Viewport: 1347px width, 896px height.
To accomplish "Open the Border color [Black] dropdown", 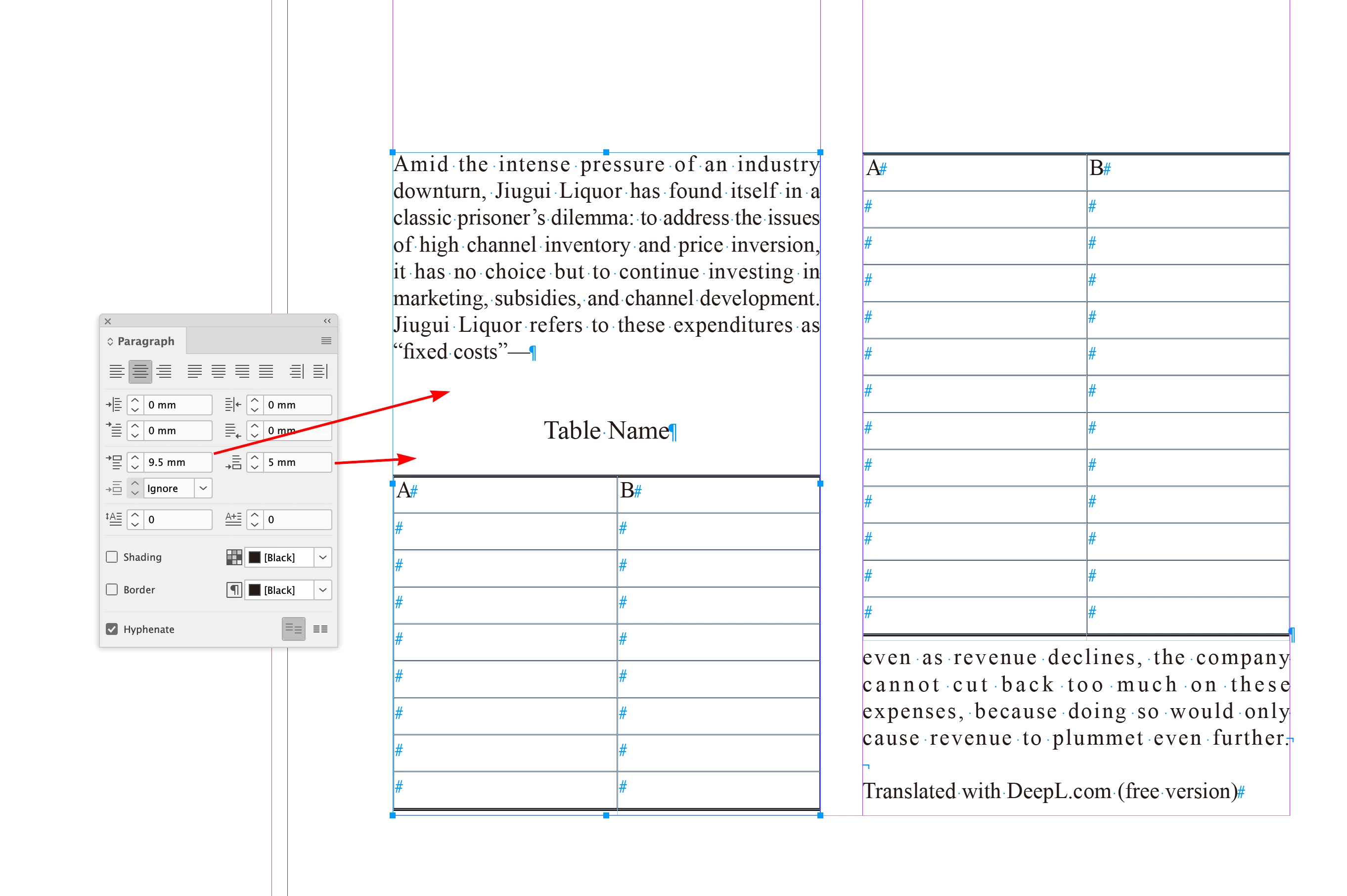I will [323, 590].
